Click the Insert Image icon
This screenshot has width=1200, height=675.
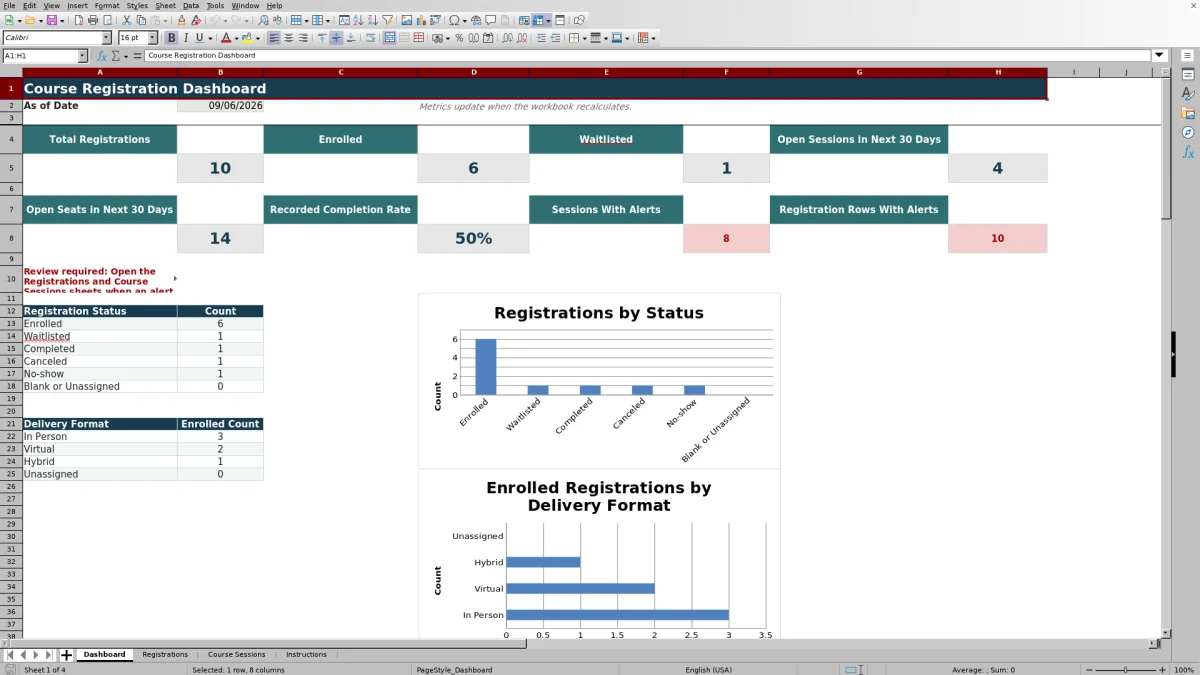[x=406, y=20]
